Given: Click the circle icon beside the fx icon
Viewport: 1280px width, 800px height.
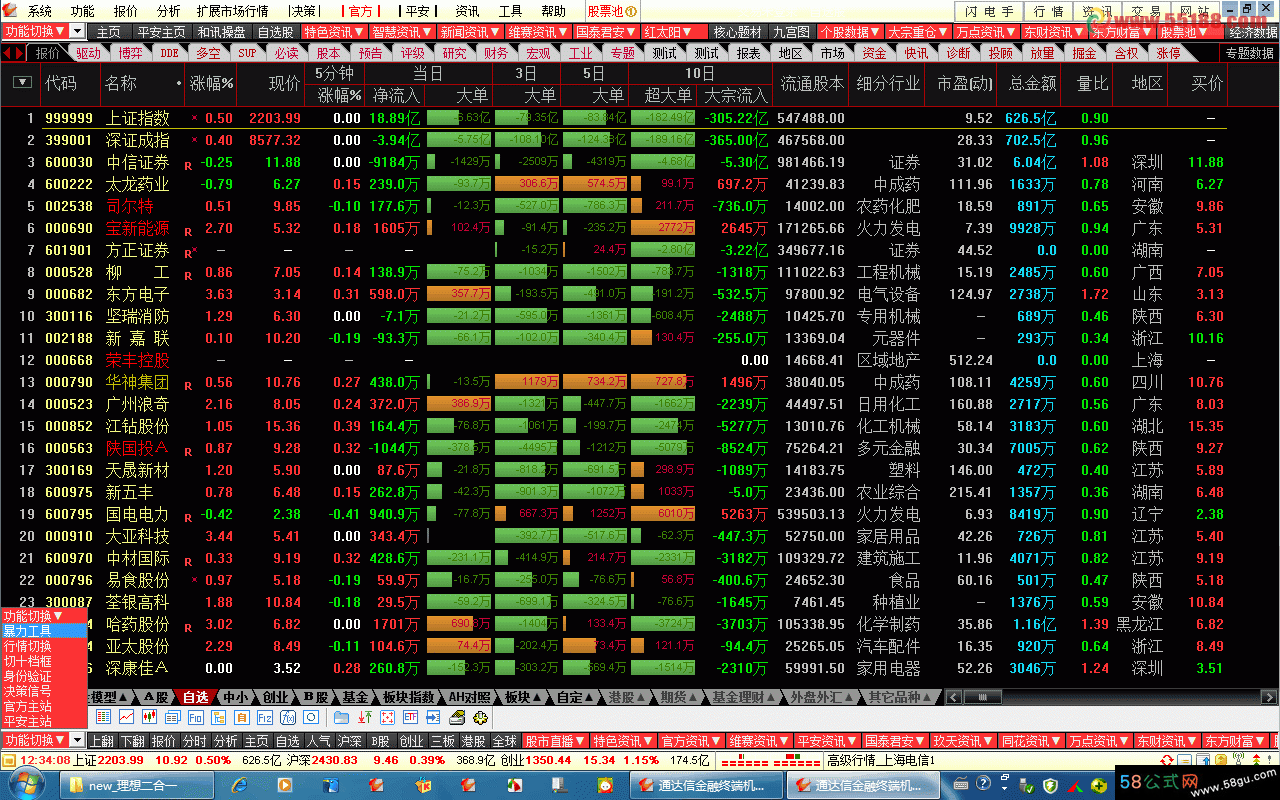Looking at the screenshot, I should point(311,717).
